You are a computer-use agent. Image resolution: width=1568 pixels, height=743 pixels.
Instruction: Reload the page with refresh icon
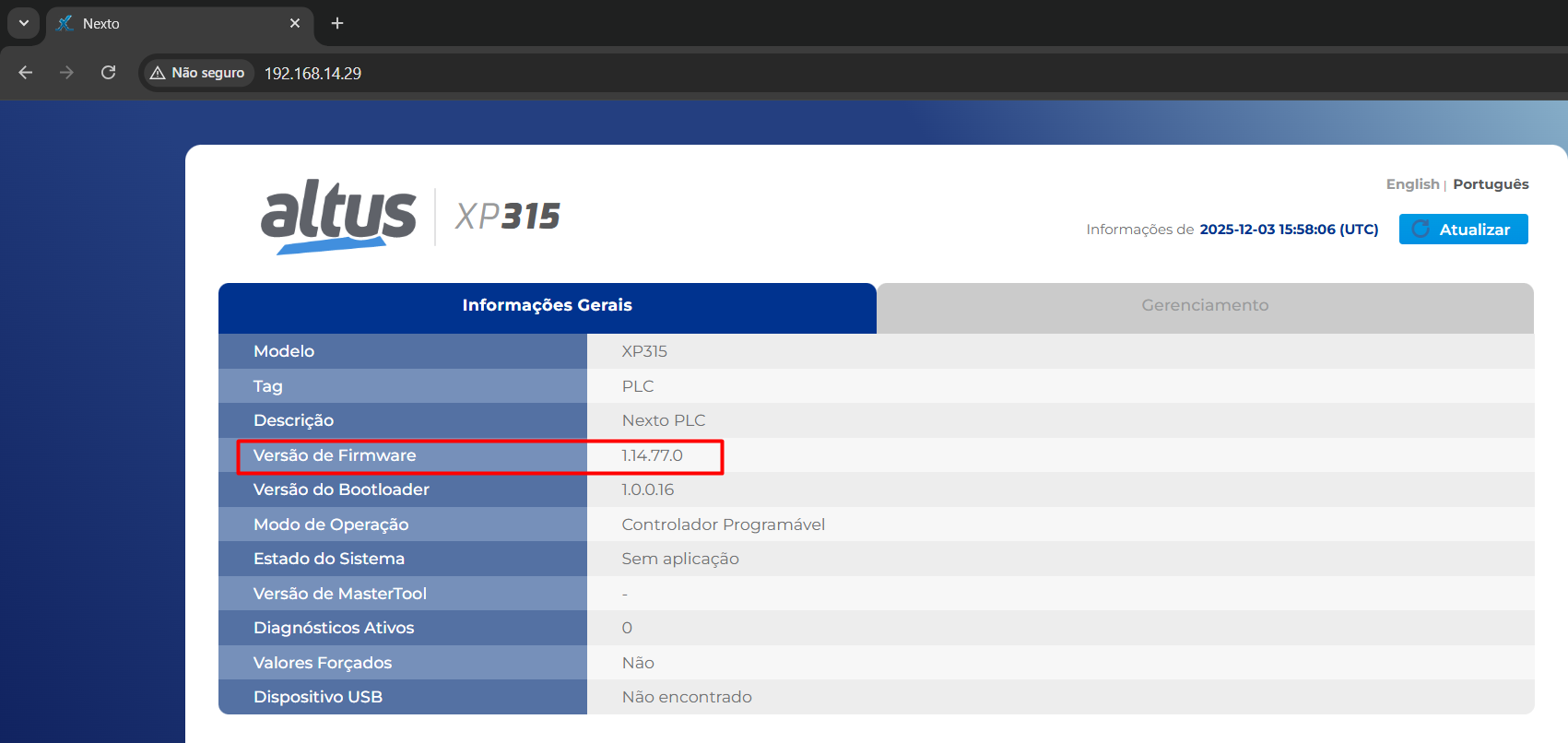(108, 73)
